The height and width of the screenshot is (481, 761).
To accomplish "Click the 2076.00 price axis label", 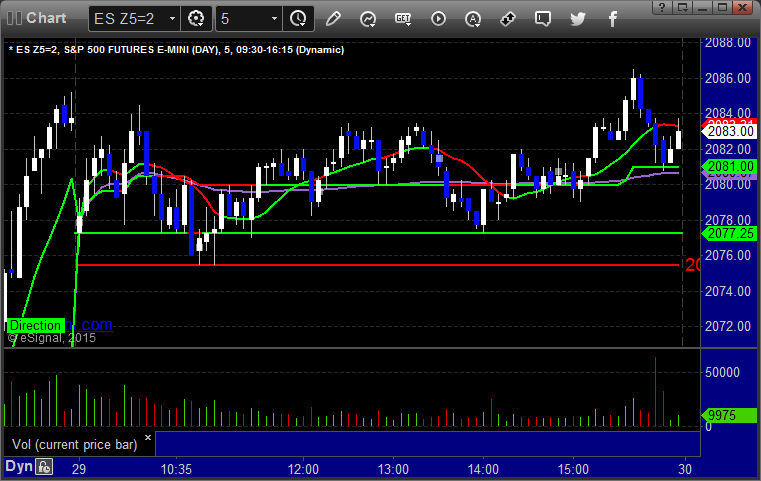I will 728,255.
